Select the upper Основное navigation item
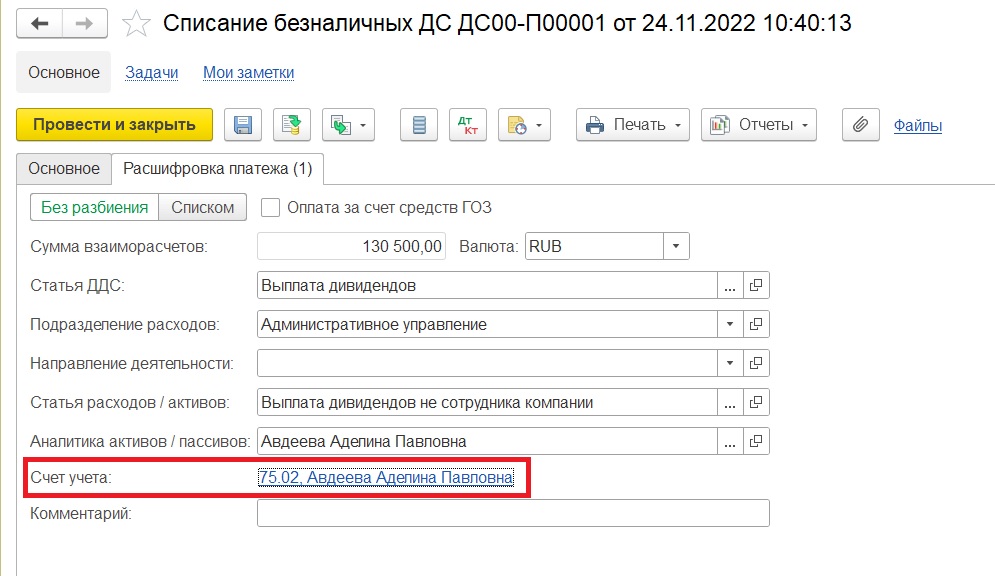Screen dimensions: 995x576 click(x=63, y=72)
